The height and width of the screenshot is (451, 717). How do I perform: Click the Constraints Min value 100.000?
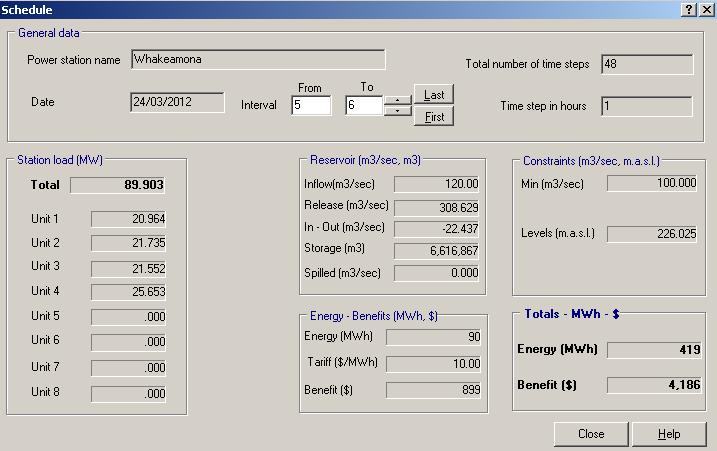652,183
